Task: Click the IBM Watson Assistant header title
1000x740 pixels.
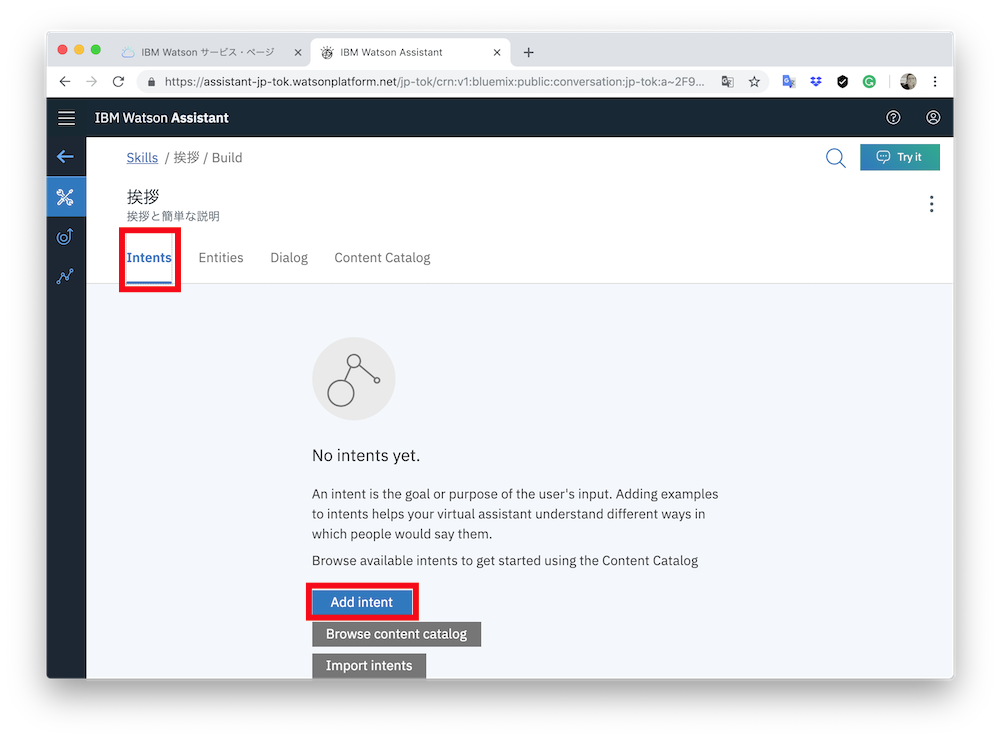Action: (161, 118)
